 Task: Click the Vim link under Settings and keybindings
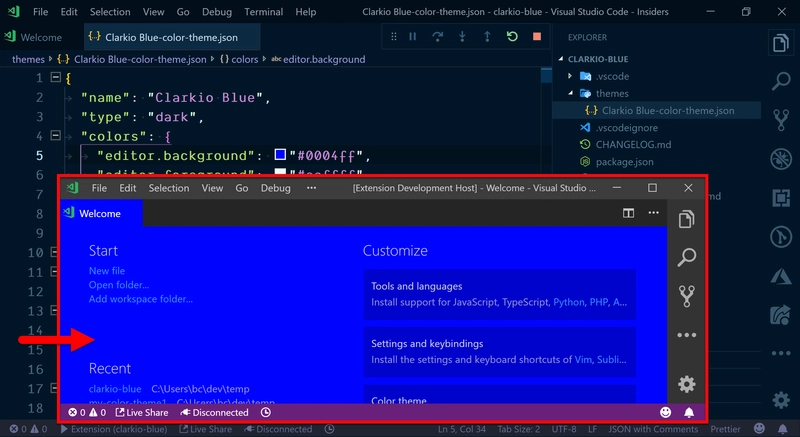[x=583, y=359]
